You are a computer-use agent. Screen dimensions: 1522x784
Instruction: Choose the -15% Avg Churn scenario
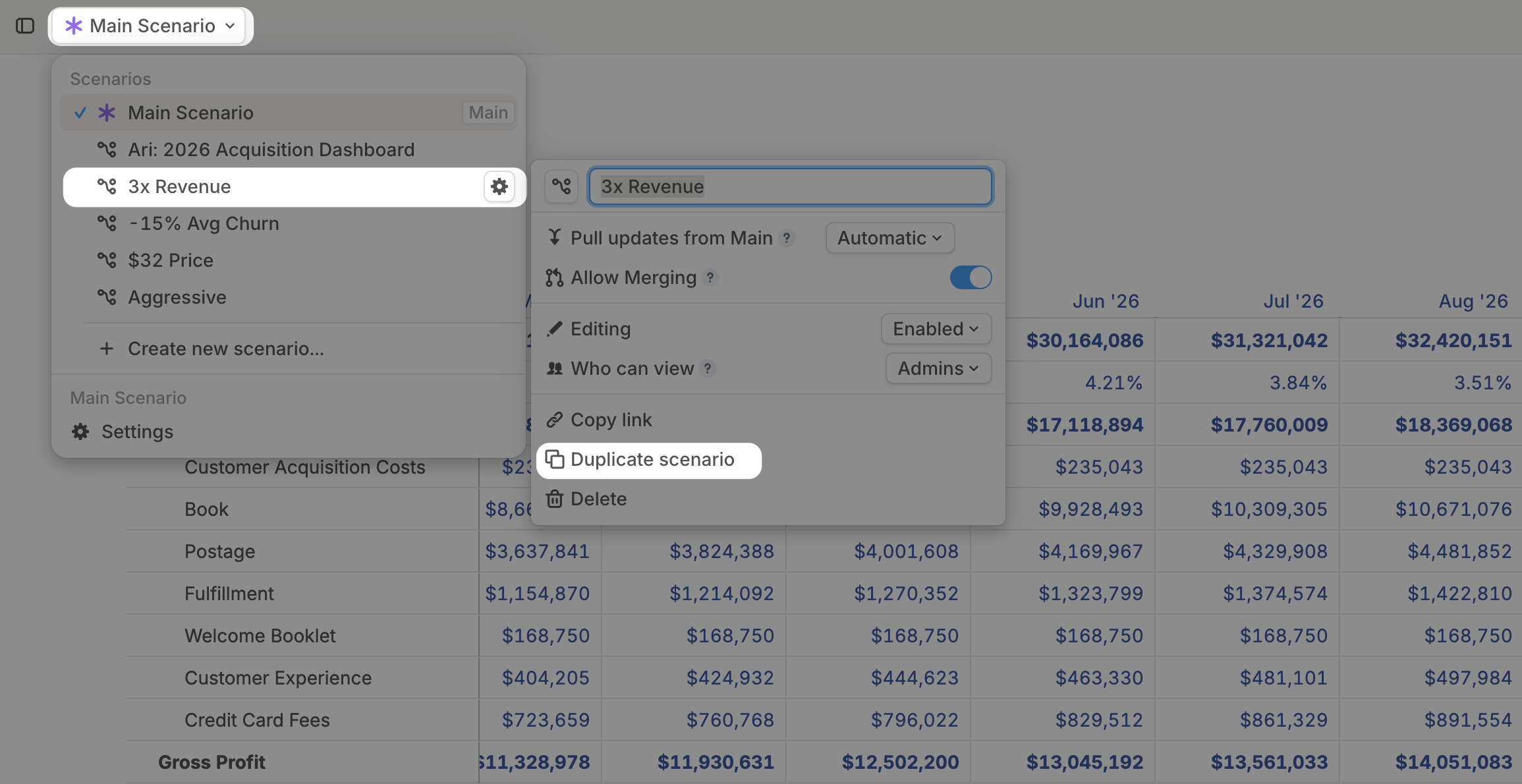204,223
